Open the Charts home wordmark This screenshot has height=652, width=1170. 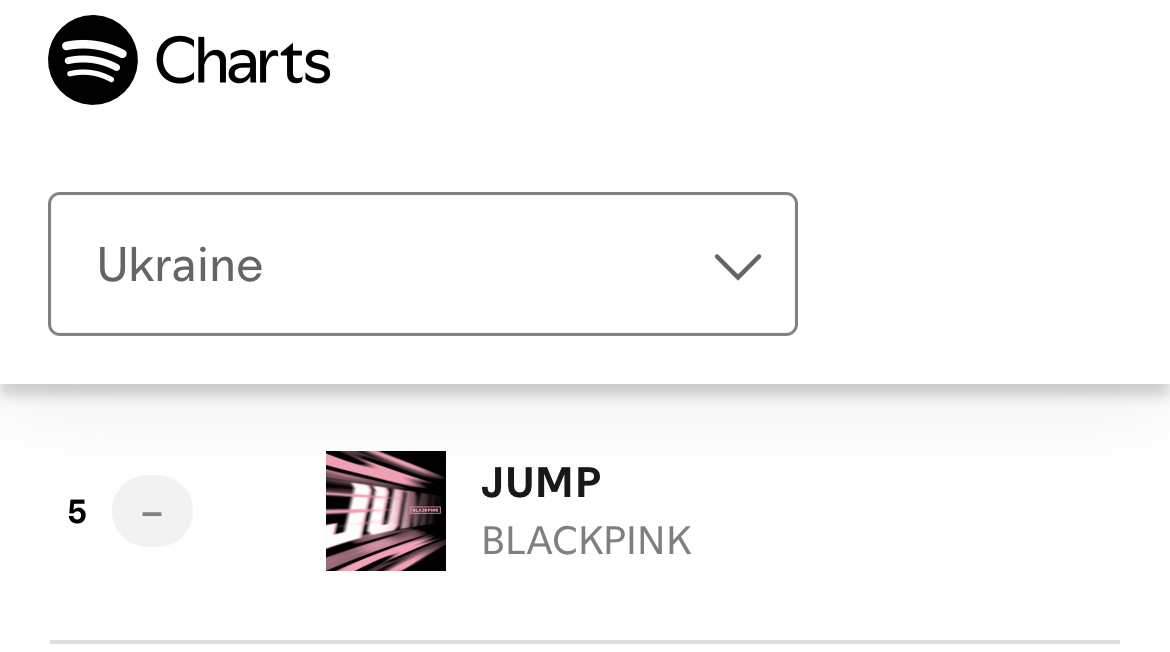[x=243, y=61]
